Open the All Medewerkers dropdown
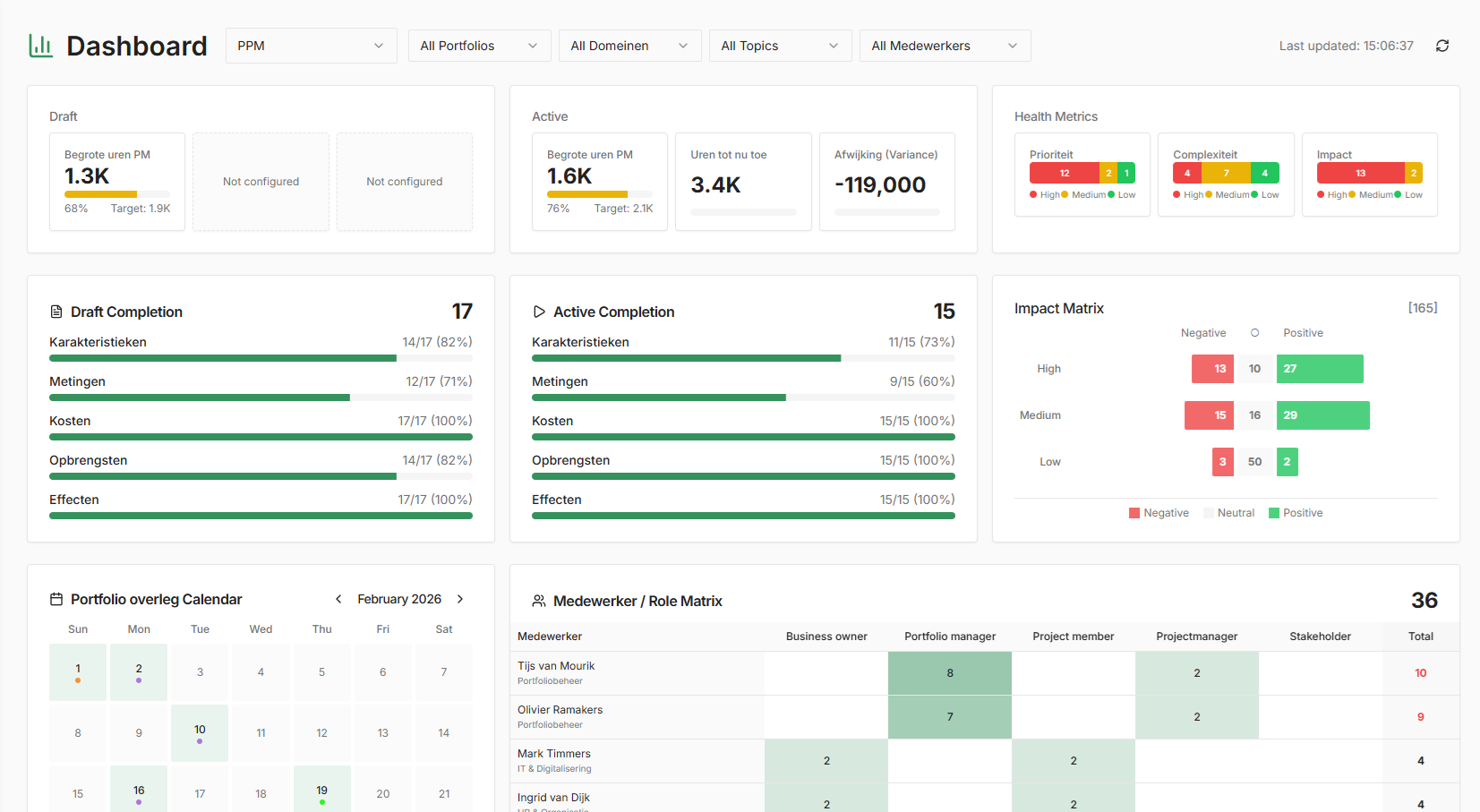The image size is (1480, 812). pyautogui.click(x=945, y=45)
